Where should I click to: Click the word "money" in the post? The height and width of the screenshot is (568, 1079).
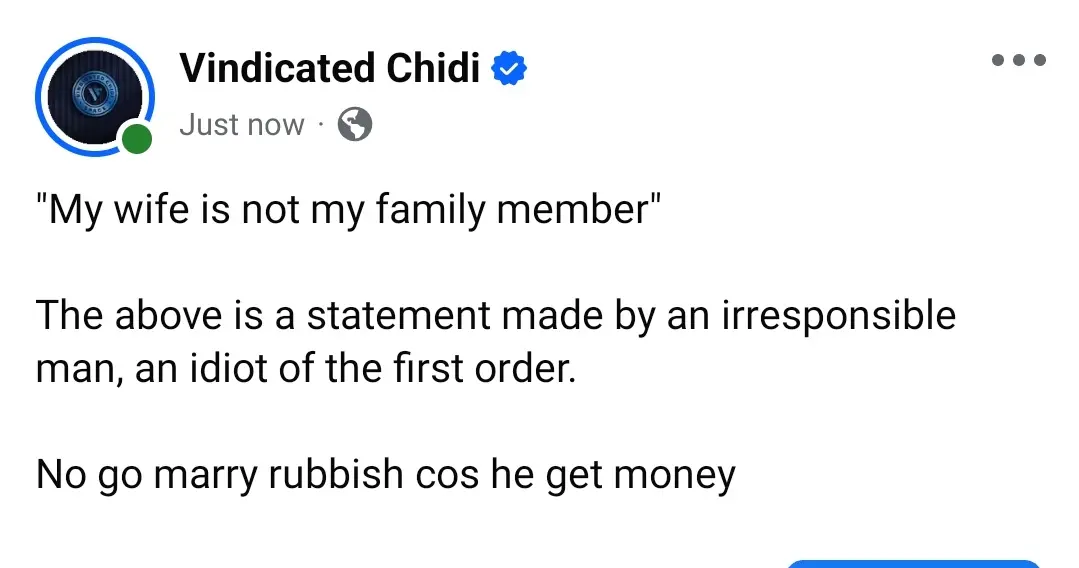[x=674, y=473]
